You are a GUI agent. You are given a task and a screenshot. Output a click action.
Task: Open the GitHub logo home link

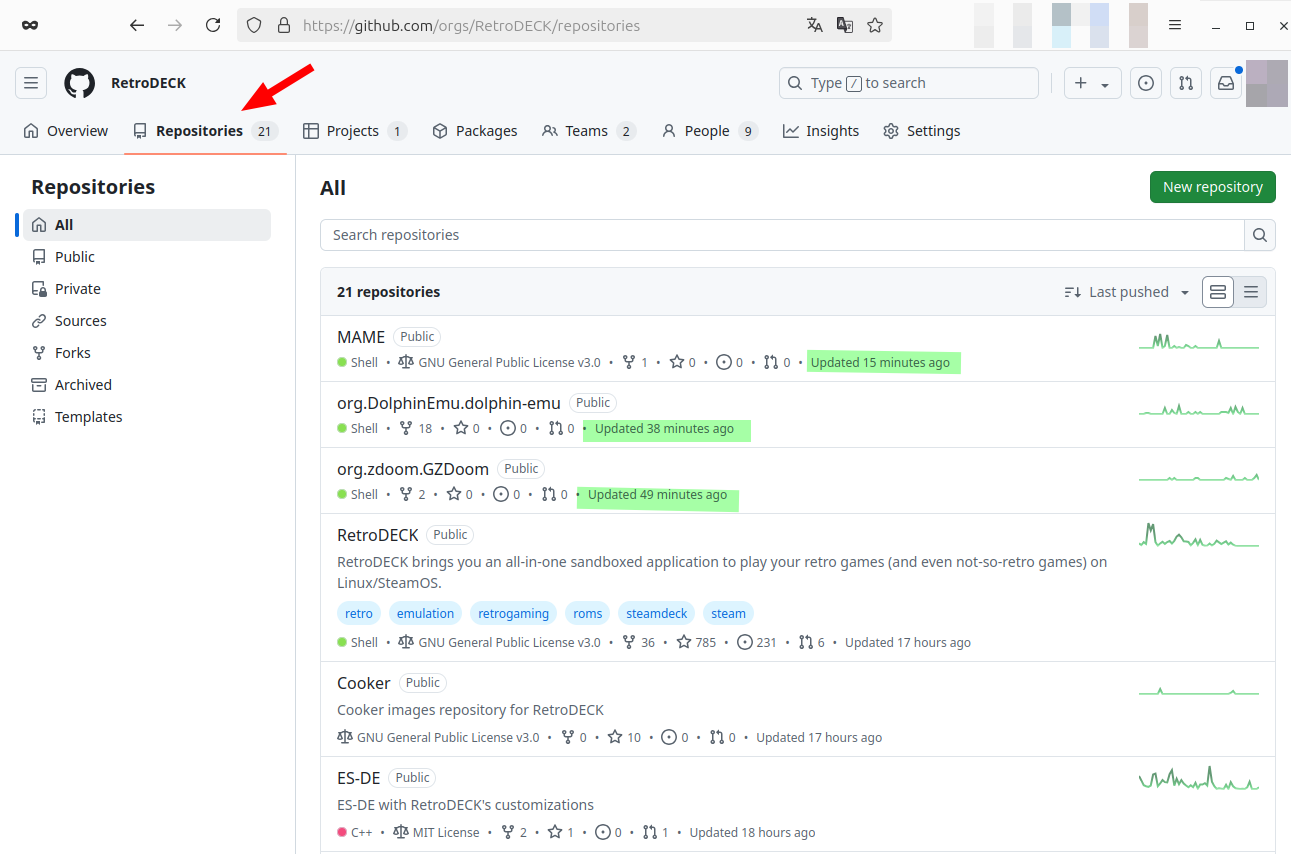80,83
